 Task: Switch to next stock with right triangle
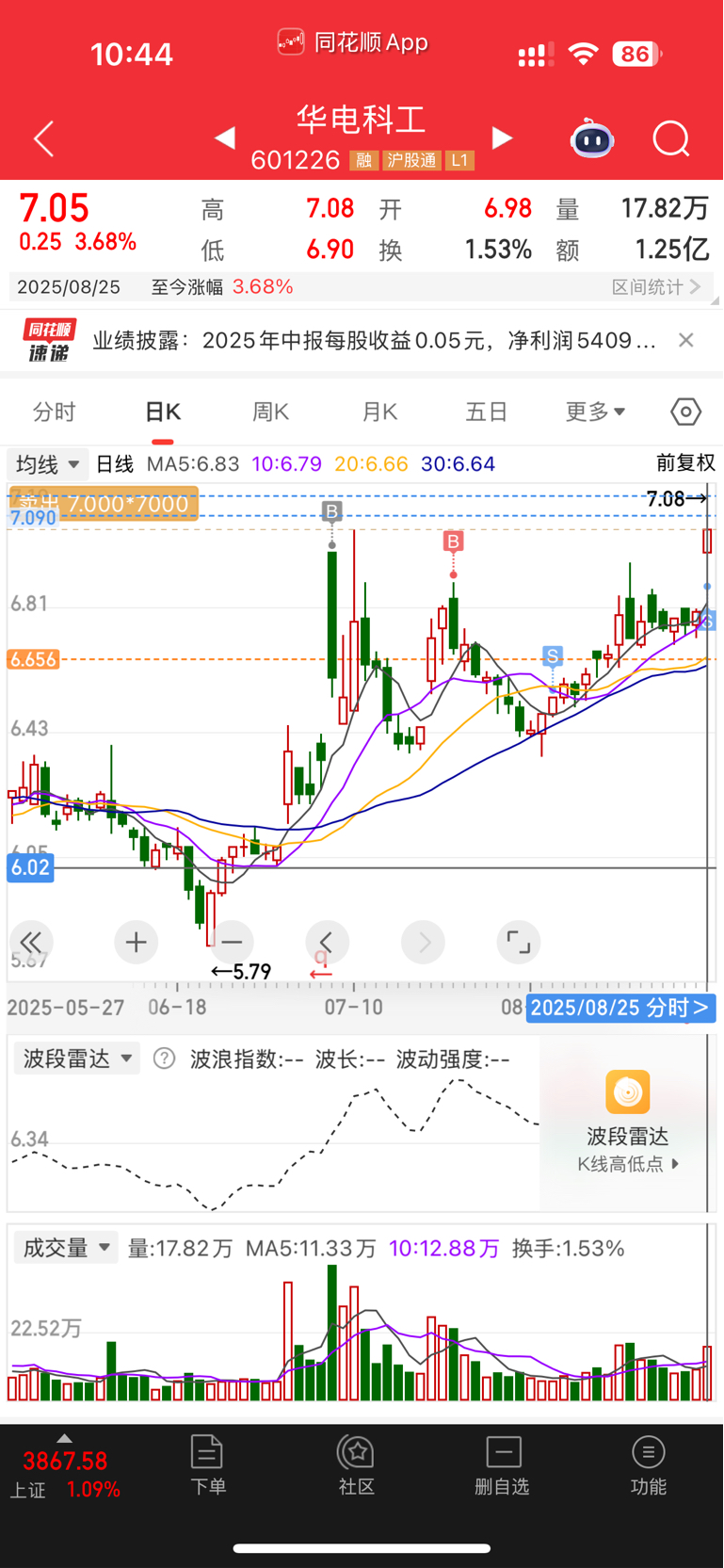503,138
